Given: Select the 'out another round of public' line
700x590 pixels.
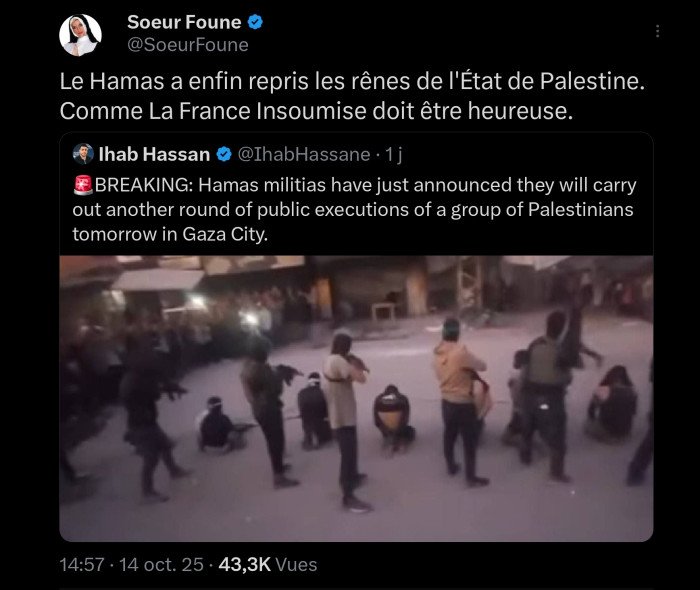Looking at the screenshot, I should 353,210.
